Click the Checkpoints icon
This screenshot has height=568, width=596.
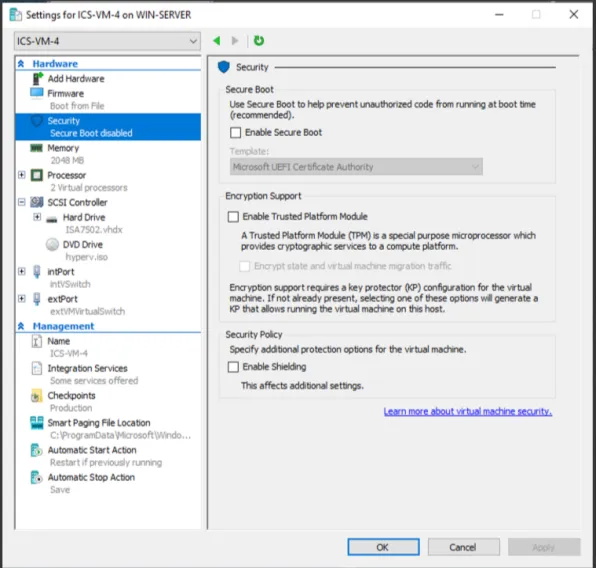pyautogui.click(x=36, y=396)
